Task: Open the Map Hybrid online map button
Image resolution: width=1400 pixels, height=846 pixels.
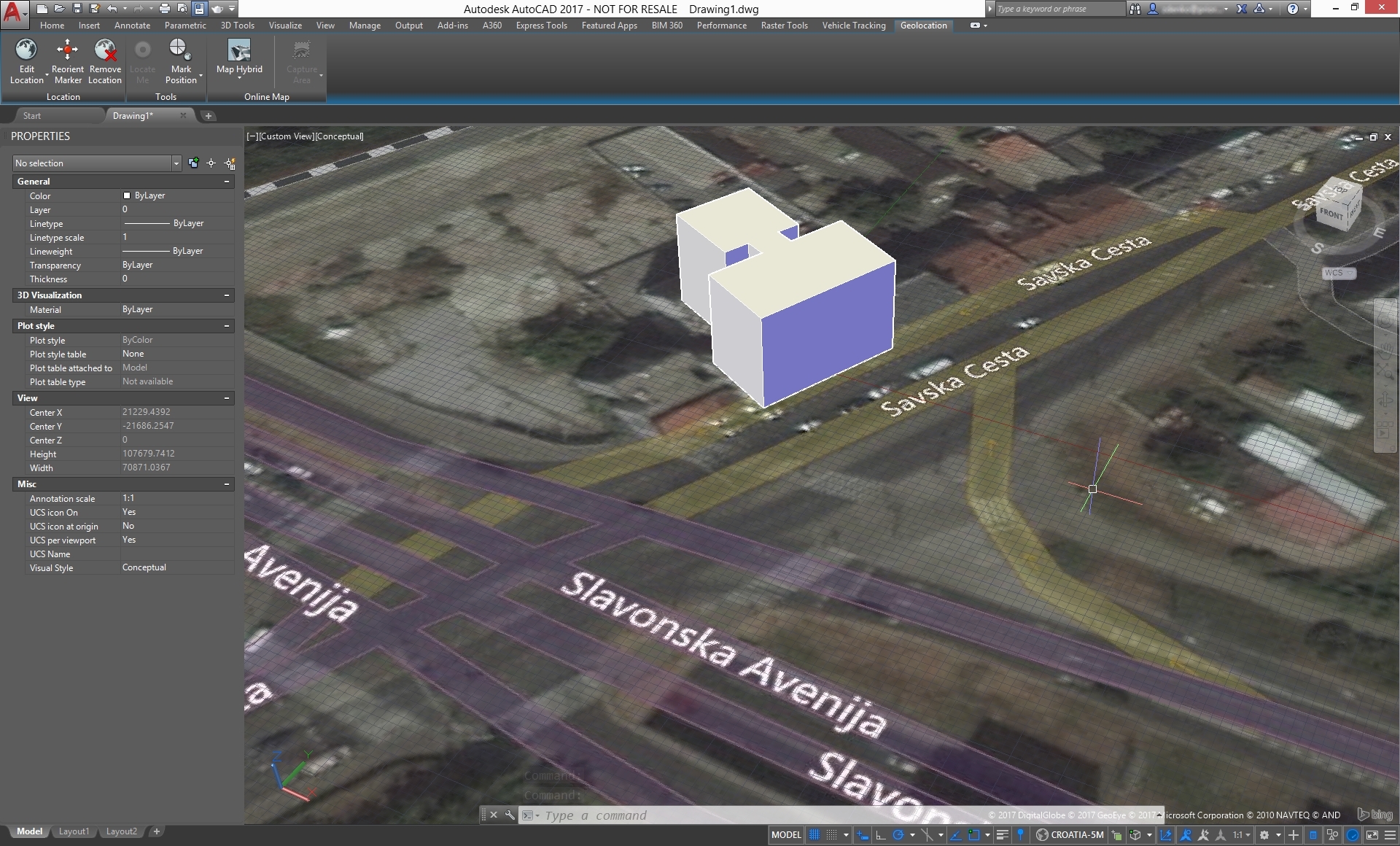Action: [239, 51]
